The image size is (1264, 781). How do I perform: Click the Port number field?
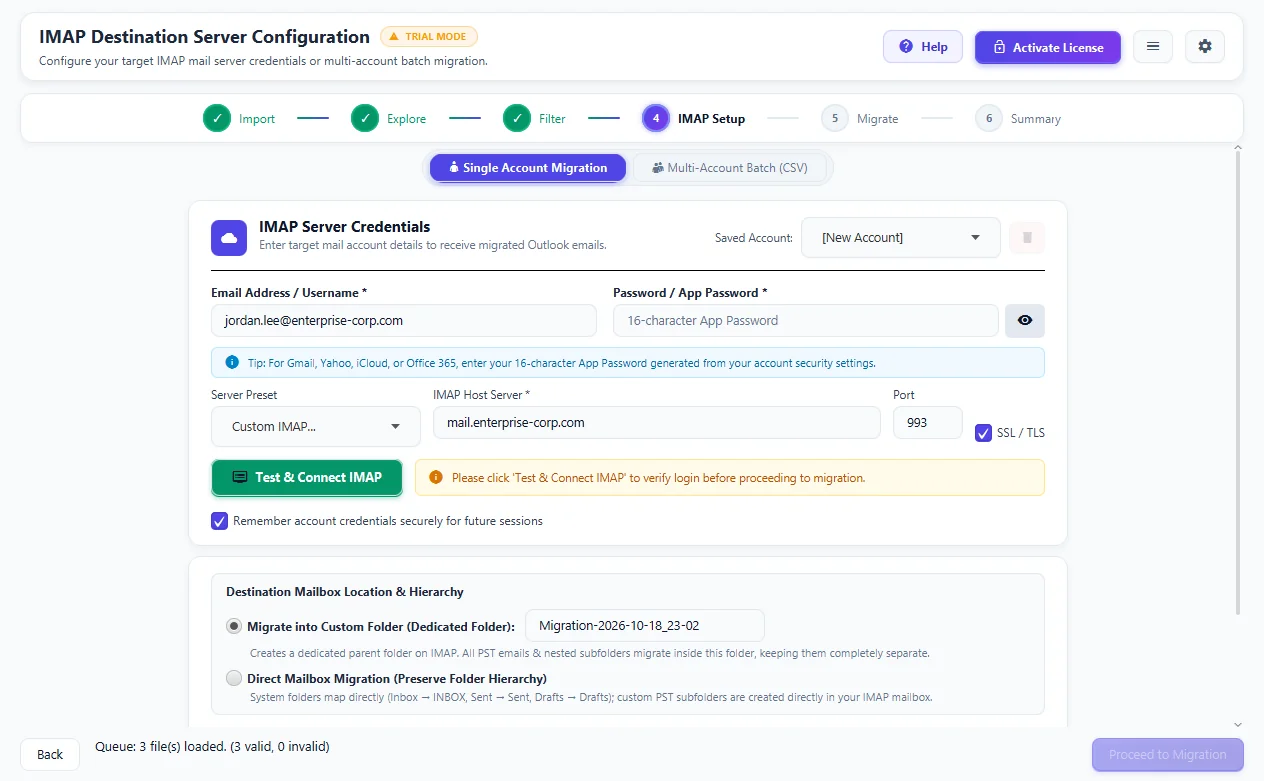point(928,422)
